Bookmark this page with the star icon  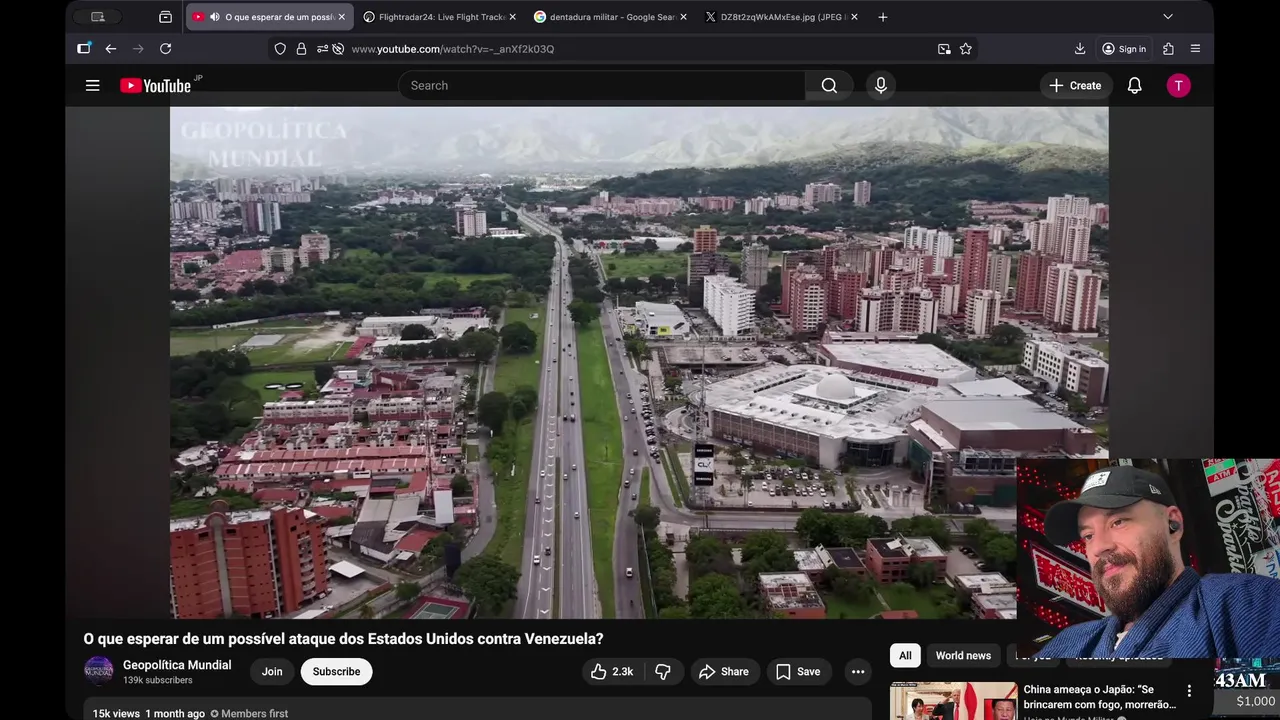[x=966, y=49]
